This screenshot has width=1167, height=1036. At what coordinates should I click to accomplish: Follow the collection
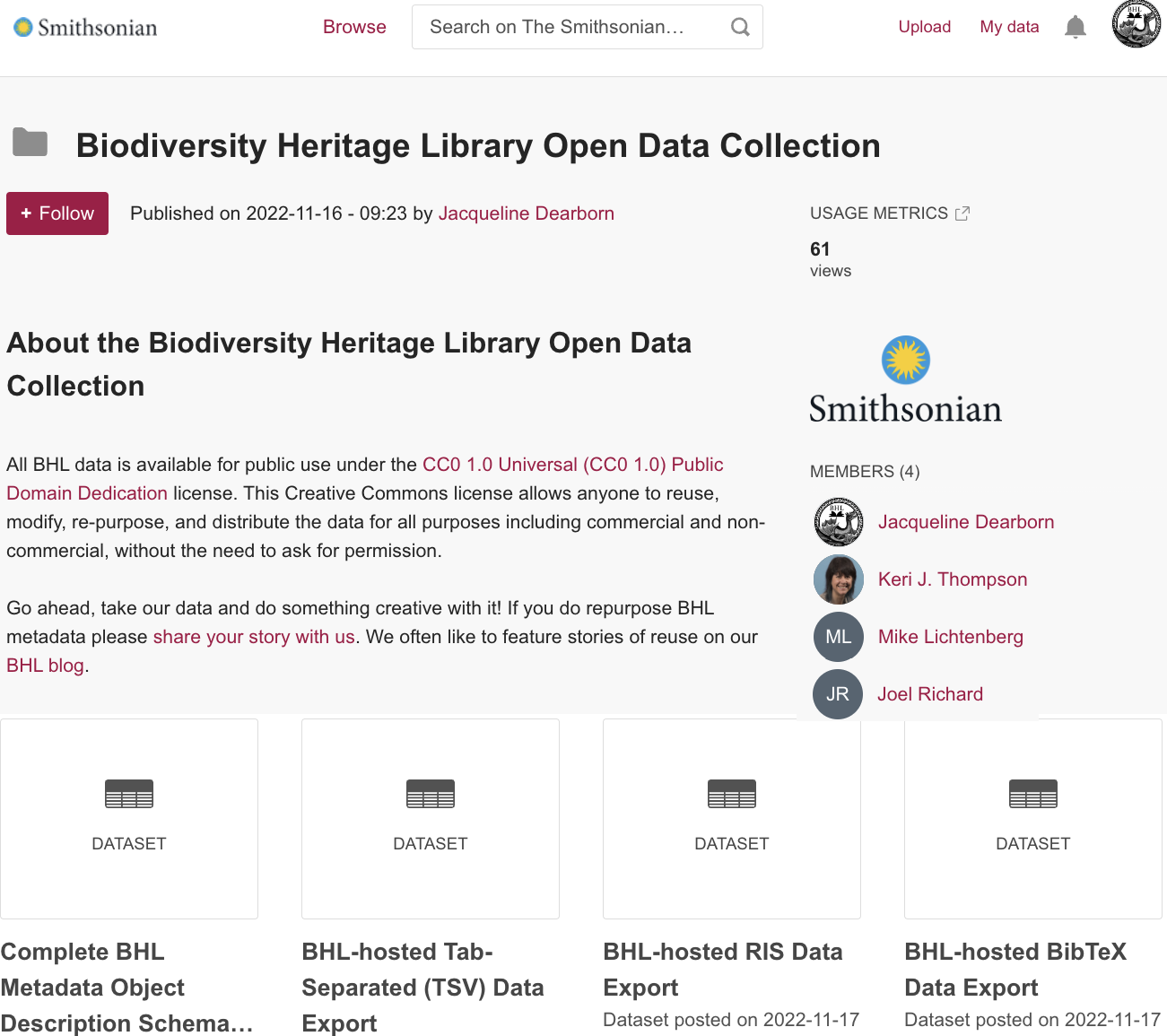pos(57,213)
